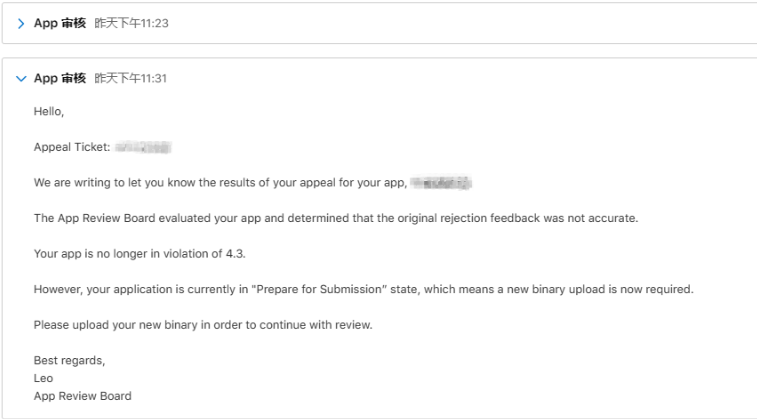
Task: Click the 昨天下午11:31 timestamp
Action: tap(131, 78)
